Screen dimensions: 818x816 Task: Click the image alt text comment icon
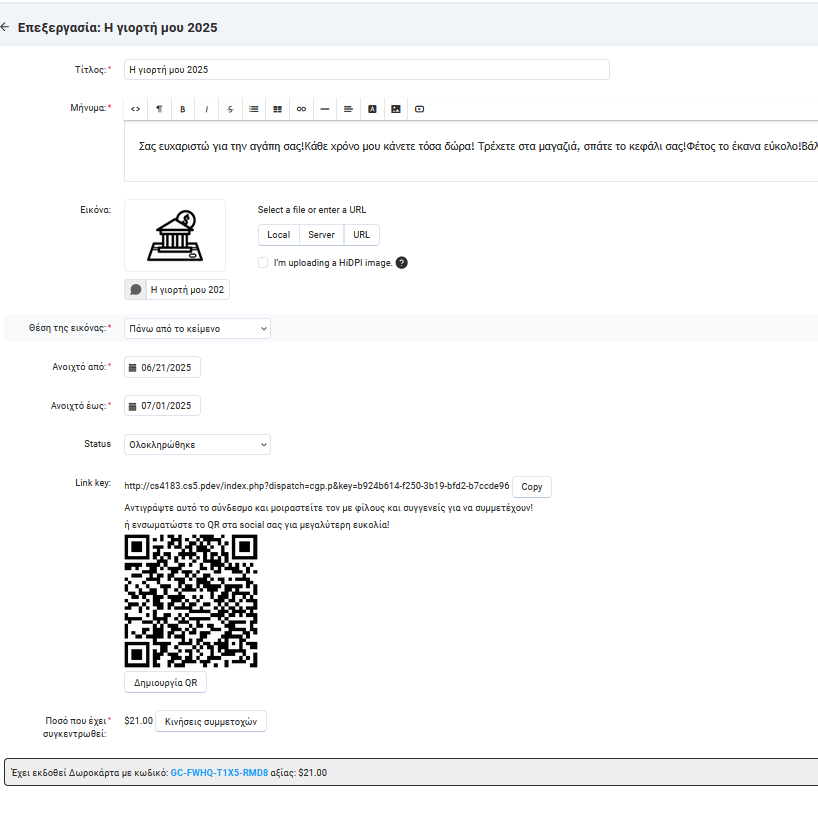(x=136, y=290)
